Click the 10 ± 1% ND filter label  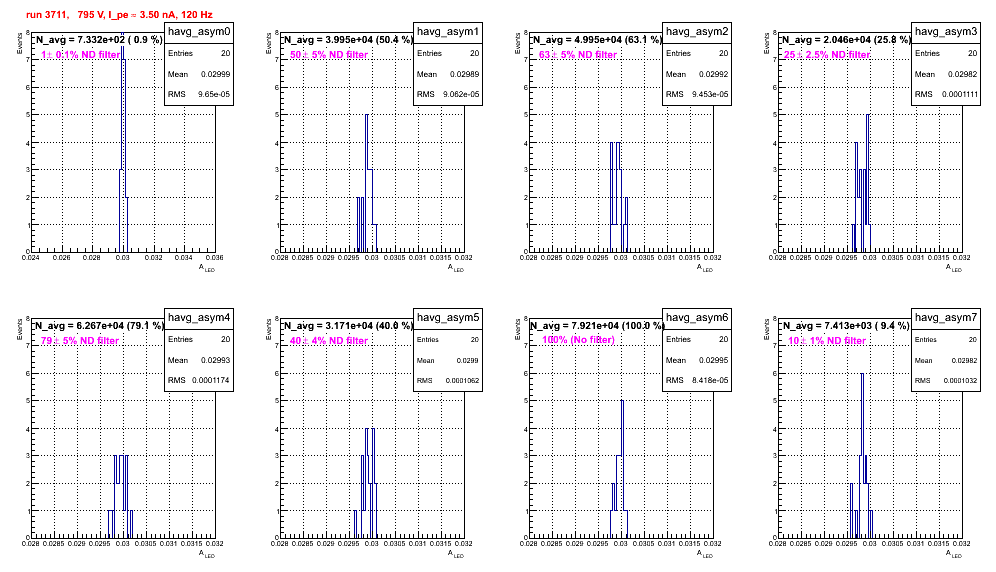pos(827,341)
